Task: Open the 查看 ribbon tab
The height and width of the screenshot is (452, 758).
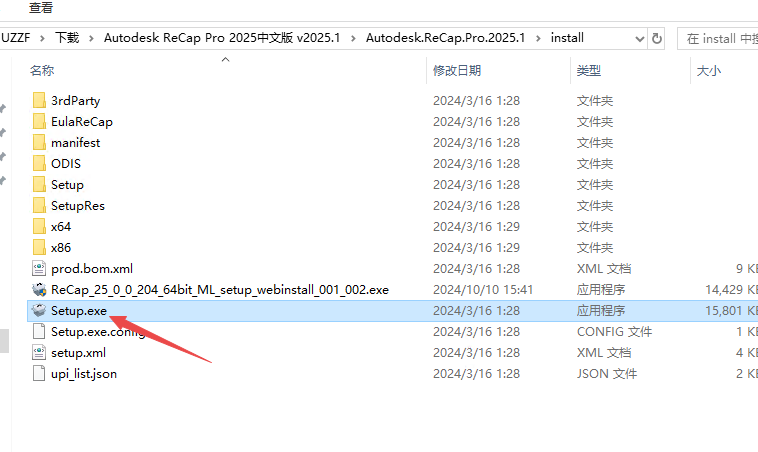Action: tap(41, 8)
